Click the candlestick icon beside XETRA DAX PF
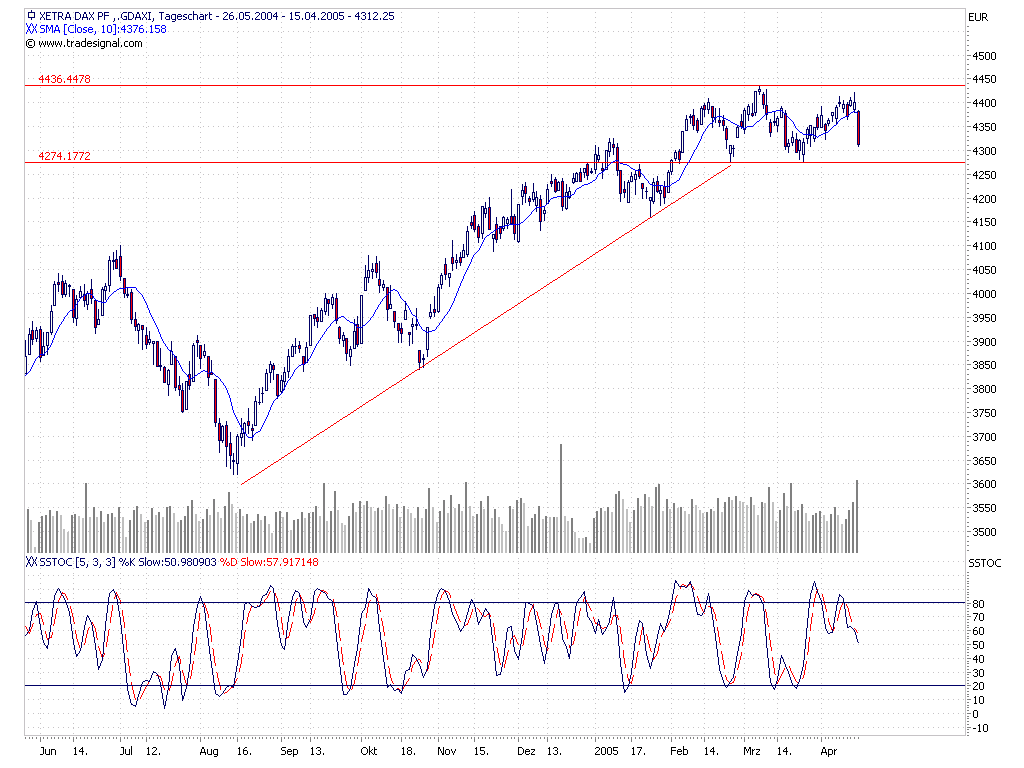 pyautogui.click(x=31, y=15)
